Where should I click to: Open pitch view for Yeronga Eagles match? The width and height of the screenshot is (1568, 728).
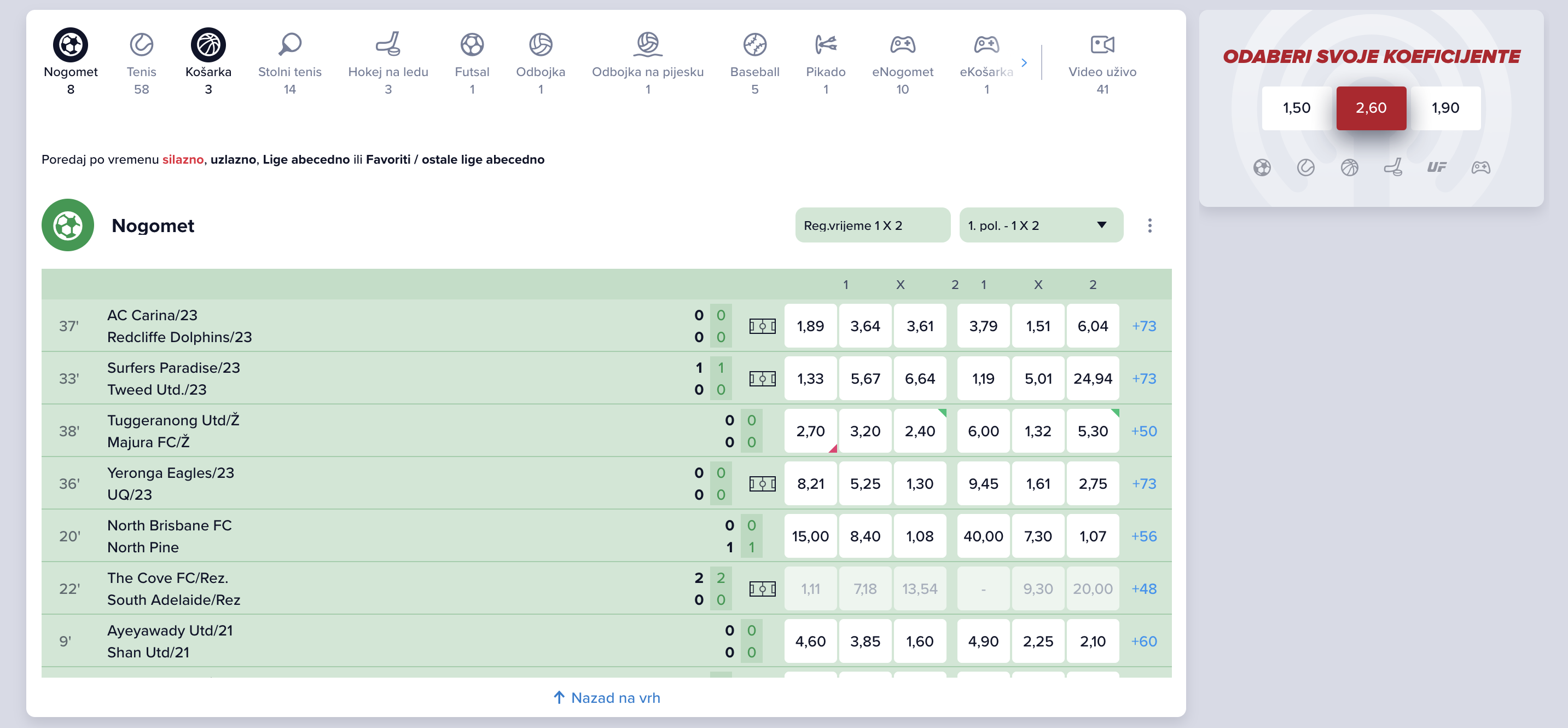point(762,484)
